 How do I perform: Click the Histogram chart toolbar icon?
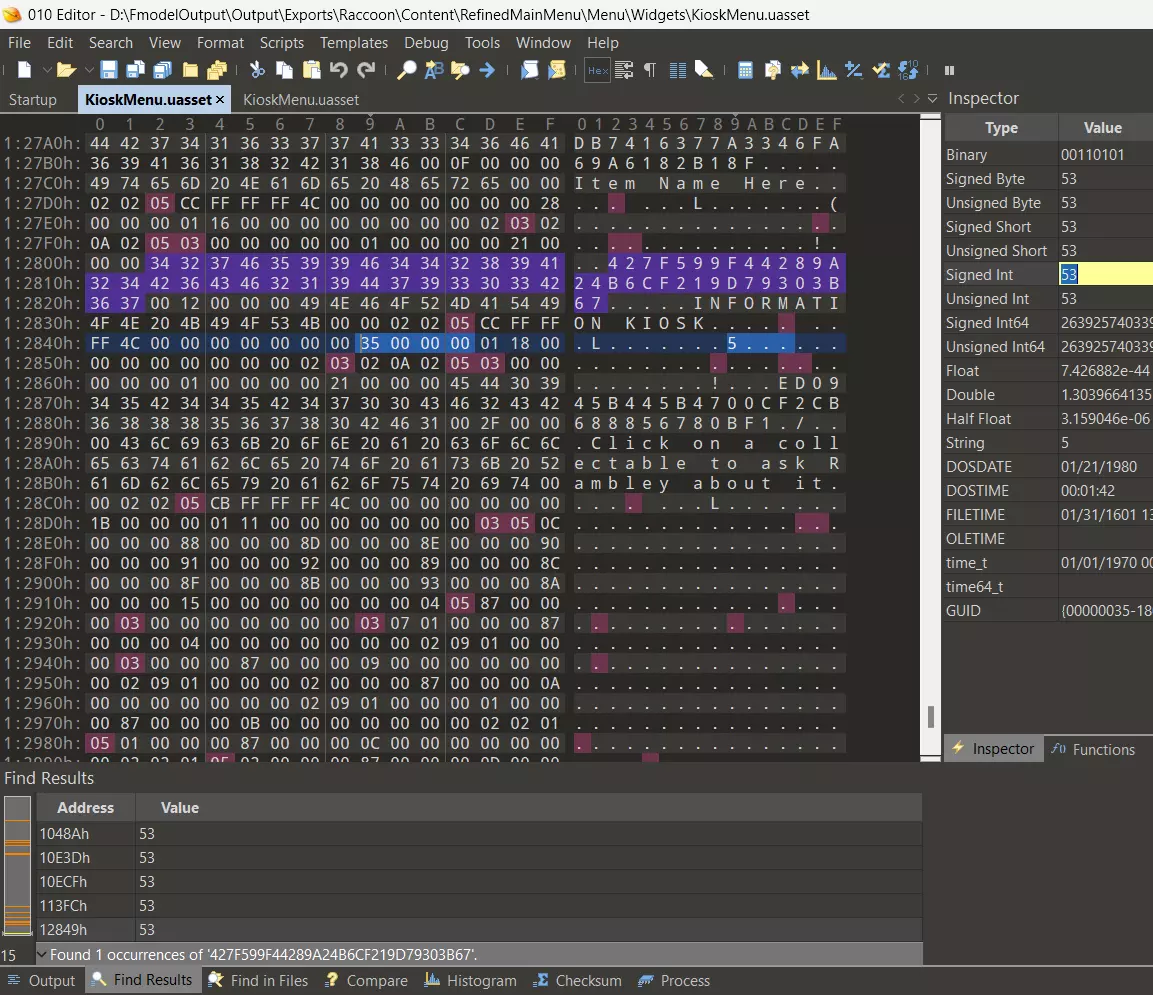pyautogui.click(x=827, y=70)
